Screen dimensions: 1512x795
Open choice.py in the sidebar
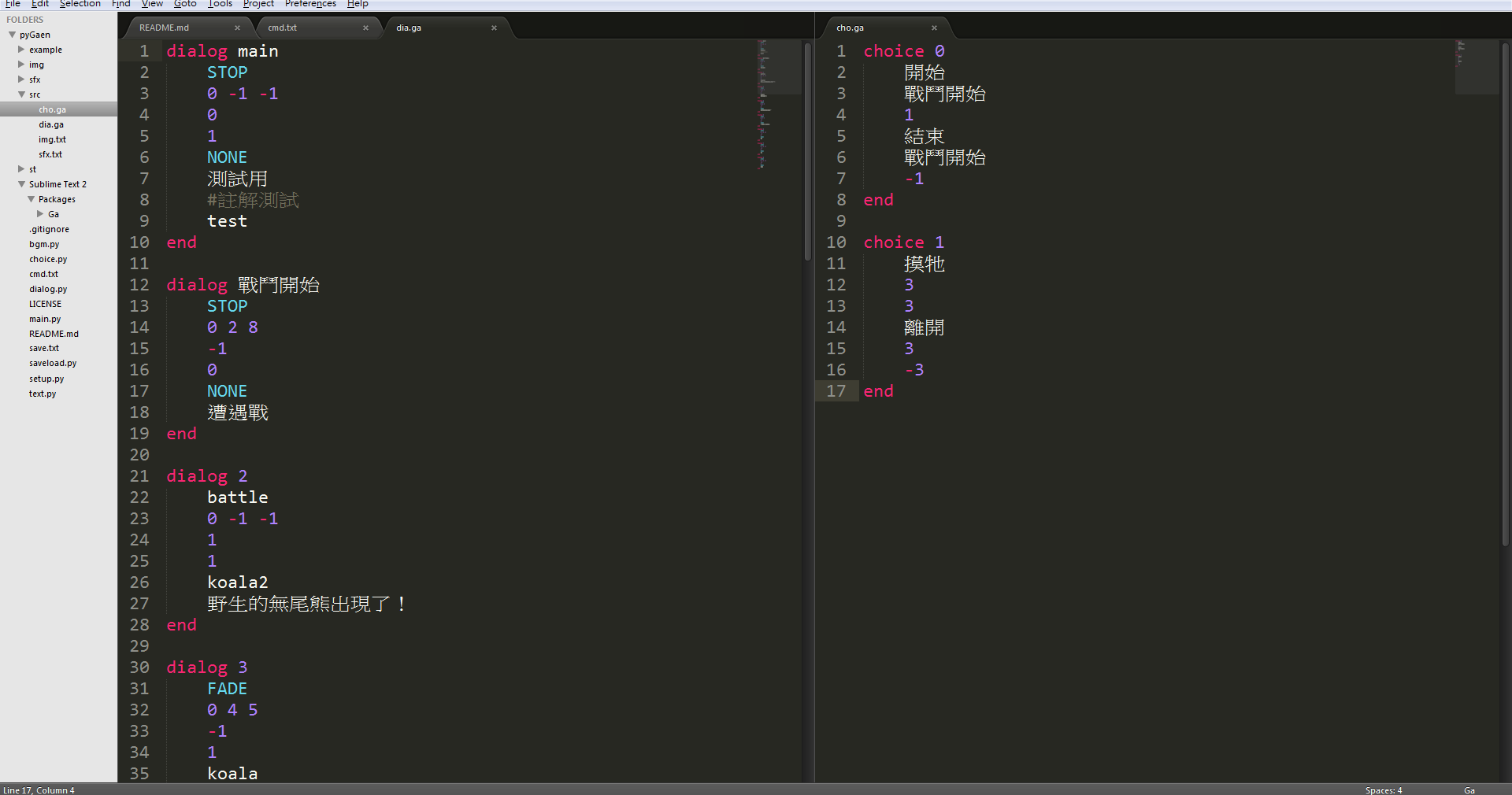coord(48,259)
